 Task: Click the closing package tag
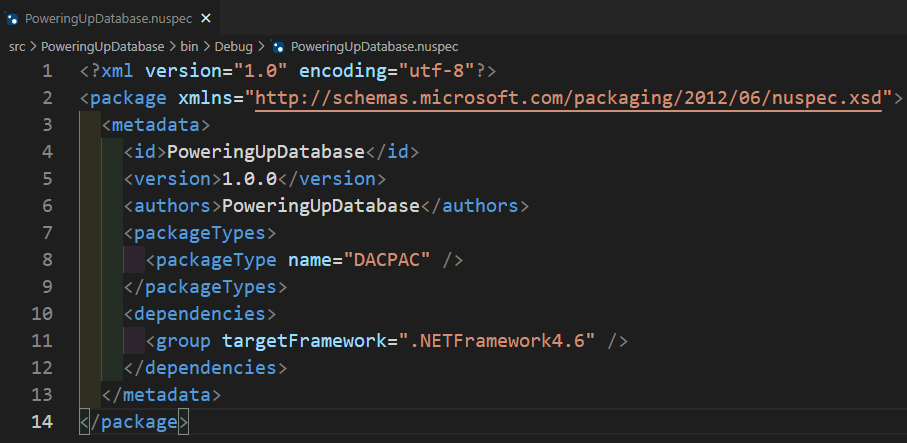pos(134,422)
